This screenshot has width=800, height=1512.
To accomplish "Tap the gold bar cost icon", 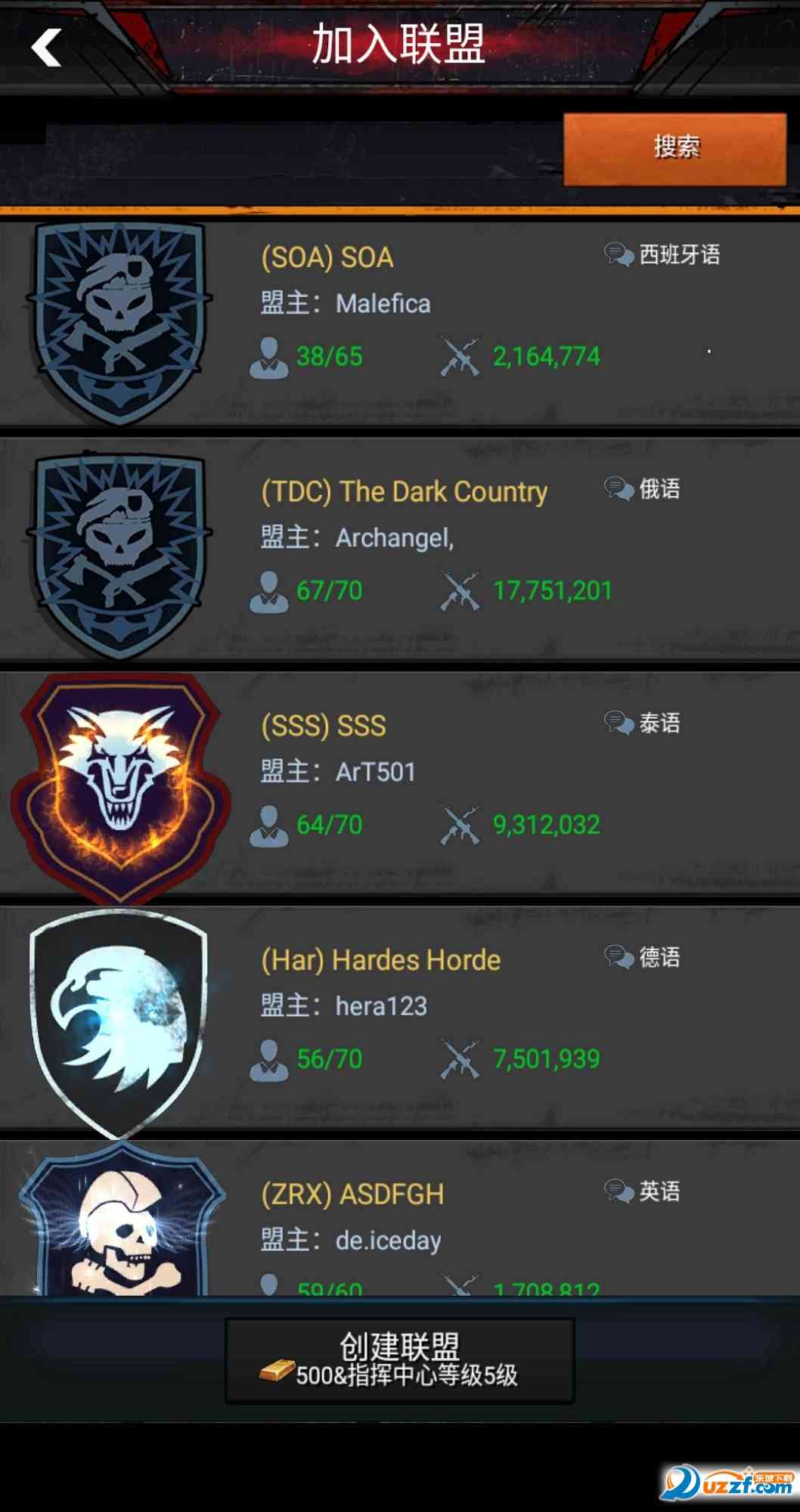I will click(x=276, y=1371).
